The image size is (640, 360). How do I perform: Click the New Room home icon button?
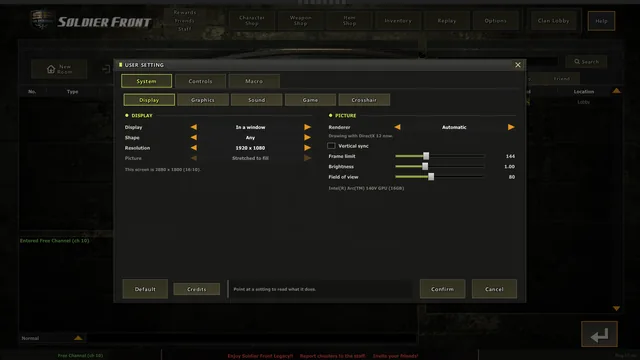pyautogui.click(x=59, y=69)
